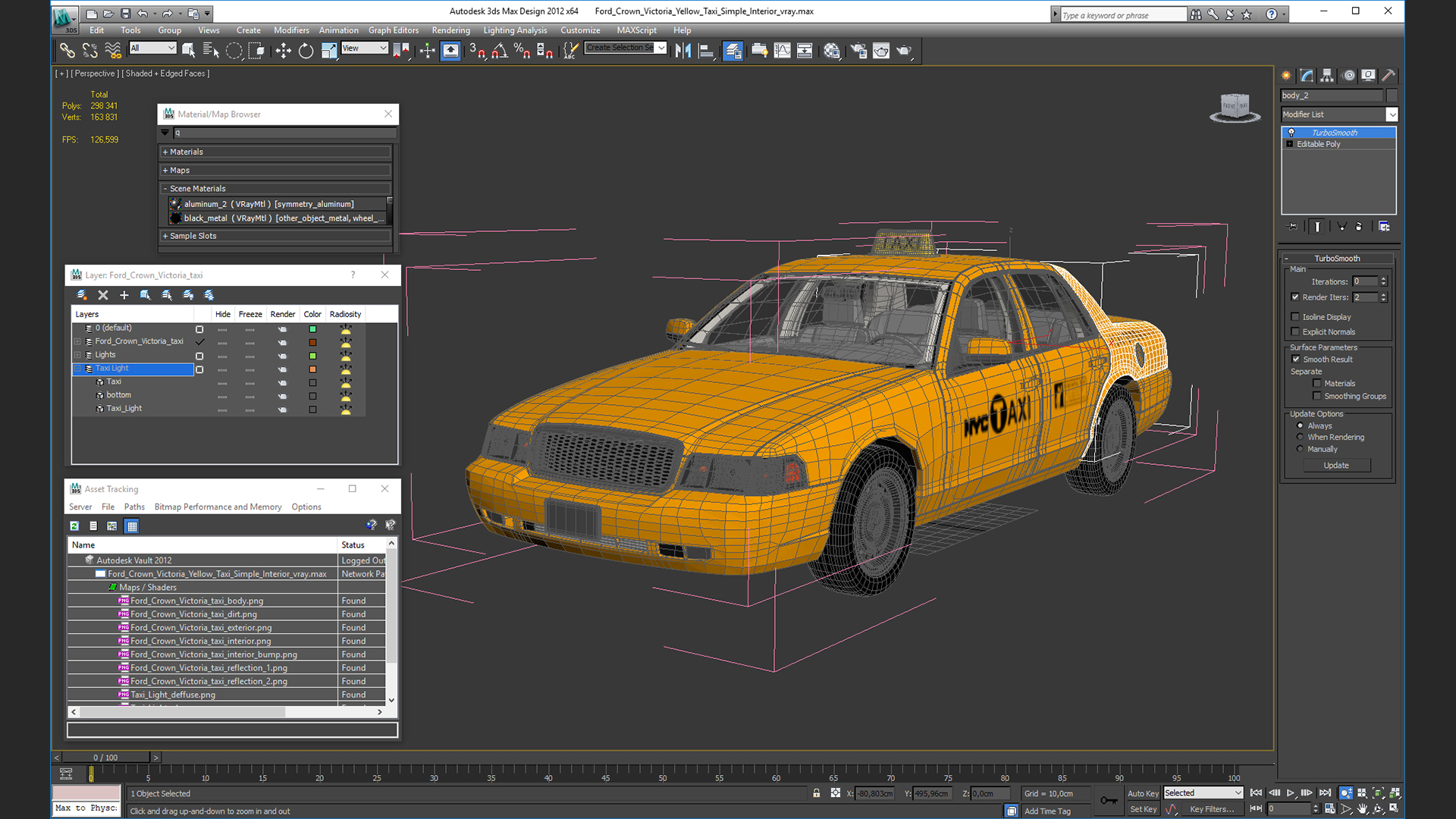The height and width of the screenshot is (819, 1456).
Task: Enable the Render Iters checkbox
Action: click(1295, 297)
